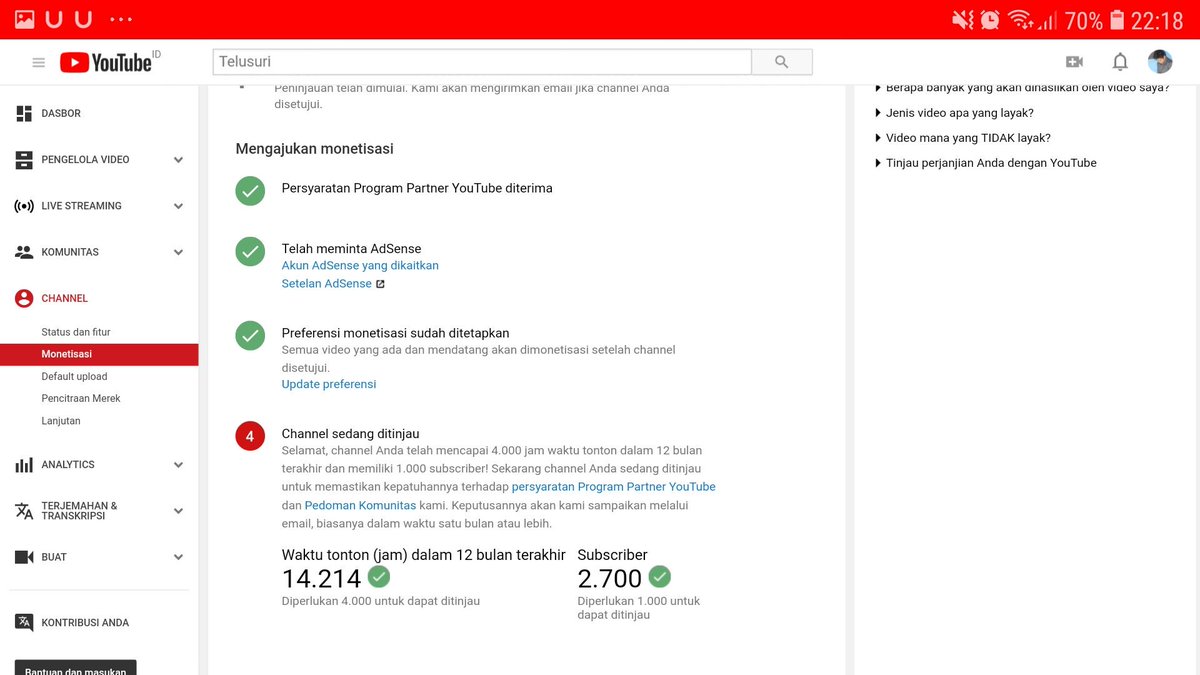The width and height of the screenshot is (1200, 675).
Task: Open Lanjutan menu item
Action: [x=61, y=421]
